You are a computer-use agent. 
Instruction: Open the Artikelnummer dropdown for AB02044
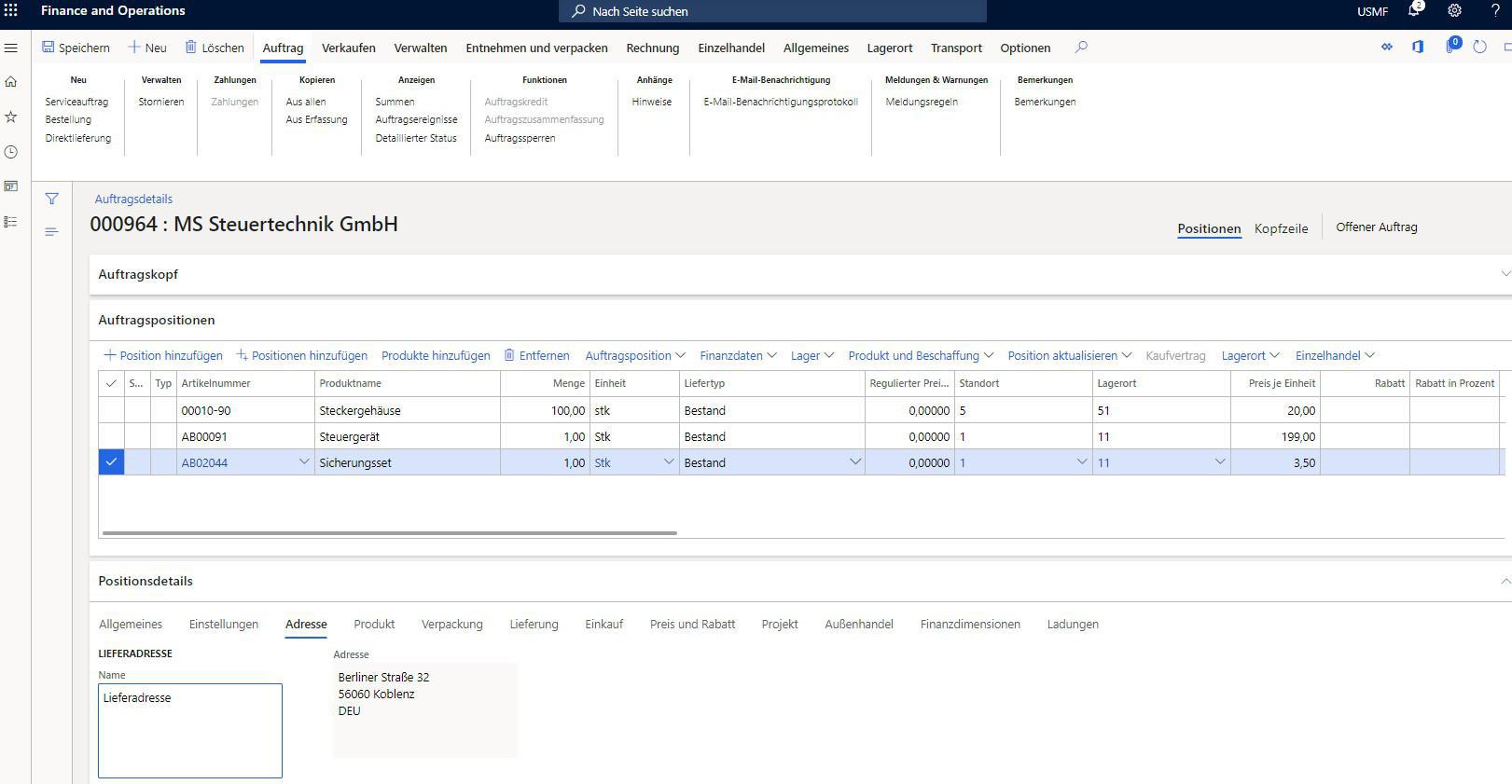pos(303,462)
